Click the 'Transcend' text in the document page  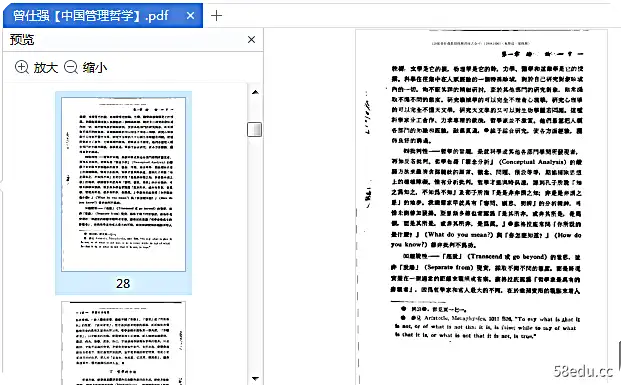485,256
